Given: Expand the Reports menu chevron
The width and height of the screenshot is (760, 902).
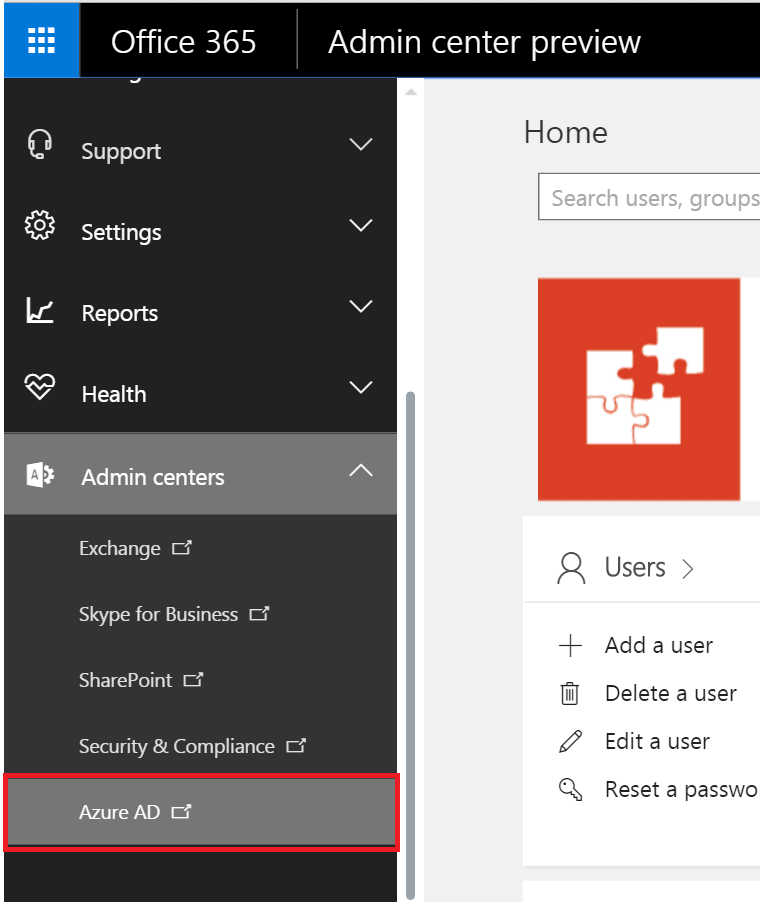Looking at the screenshot, I should [x=361, y=306].
